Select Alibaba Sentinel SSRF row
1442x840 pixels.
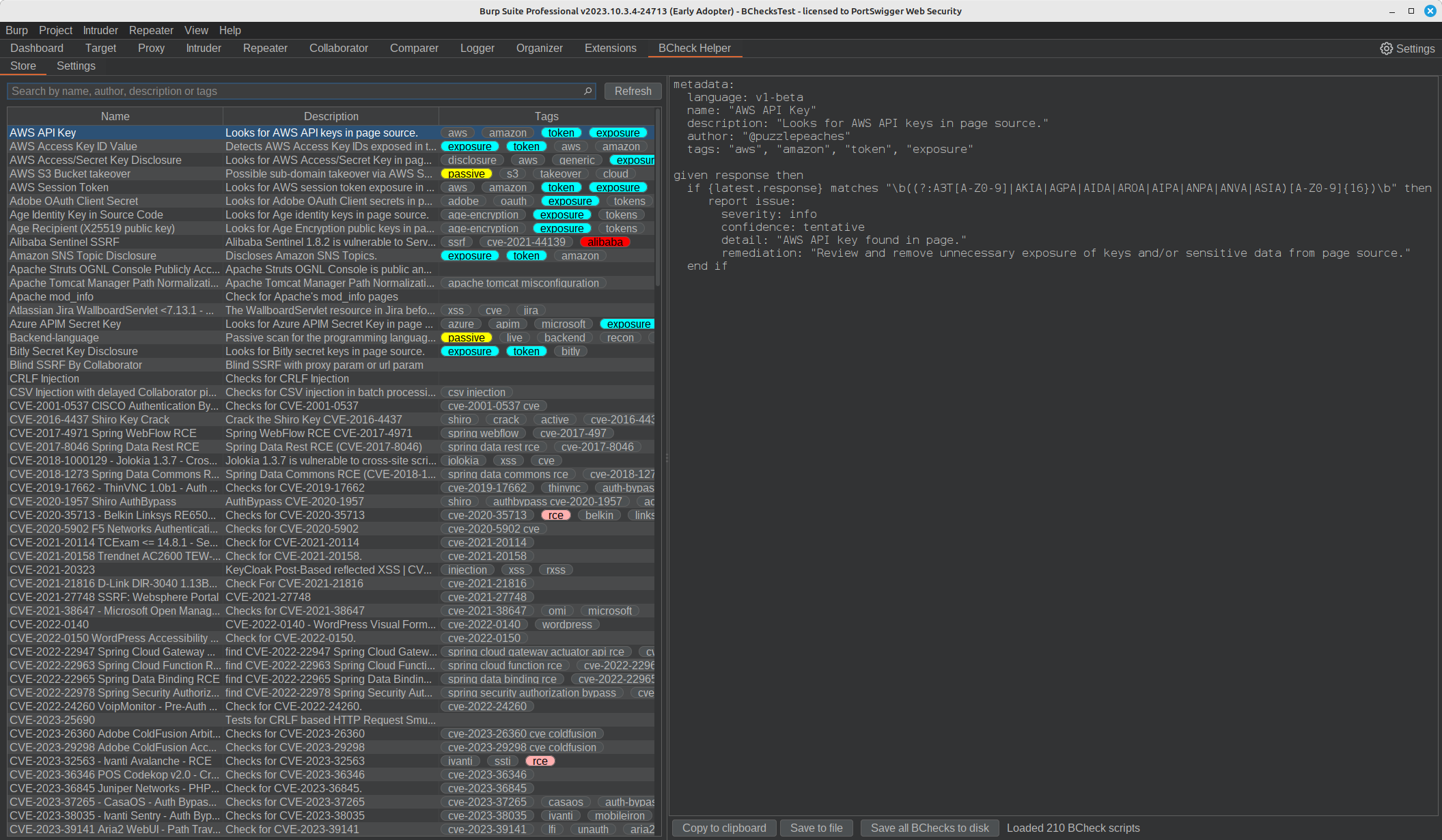[x=331, y=242]
